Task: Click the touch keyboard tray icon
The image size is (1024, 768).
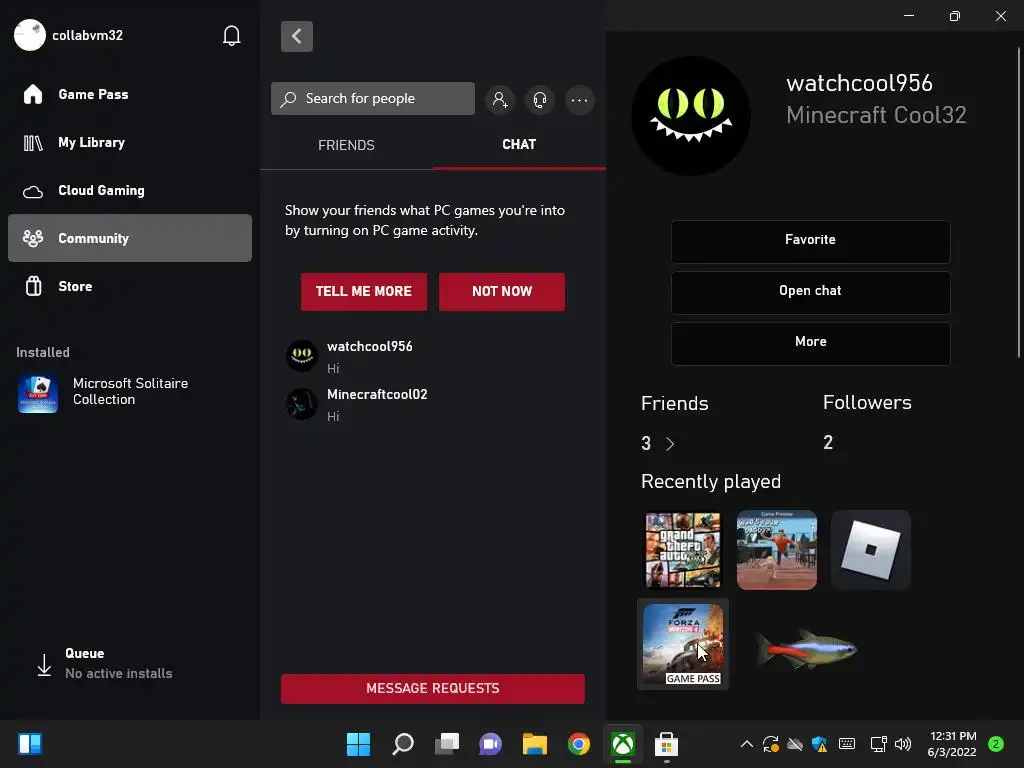Action: [847, 744]
